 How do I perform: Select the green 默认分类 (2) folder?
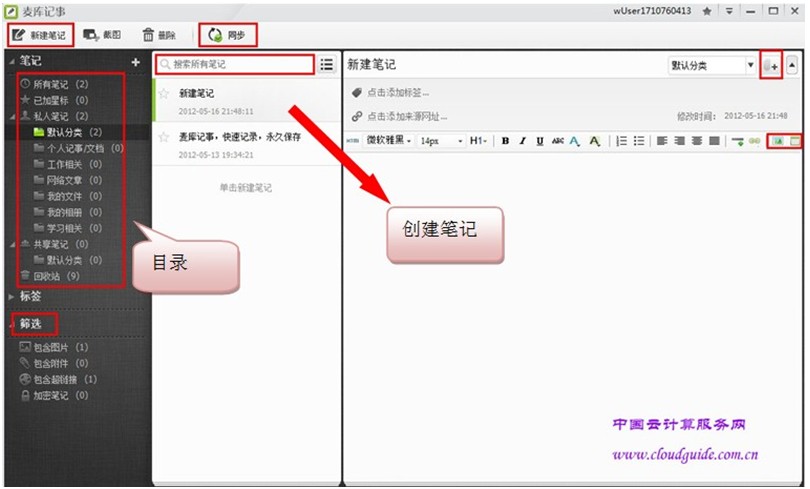point(67,132)
